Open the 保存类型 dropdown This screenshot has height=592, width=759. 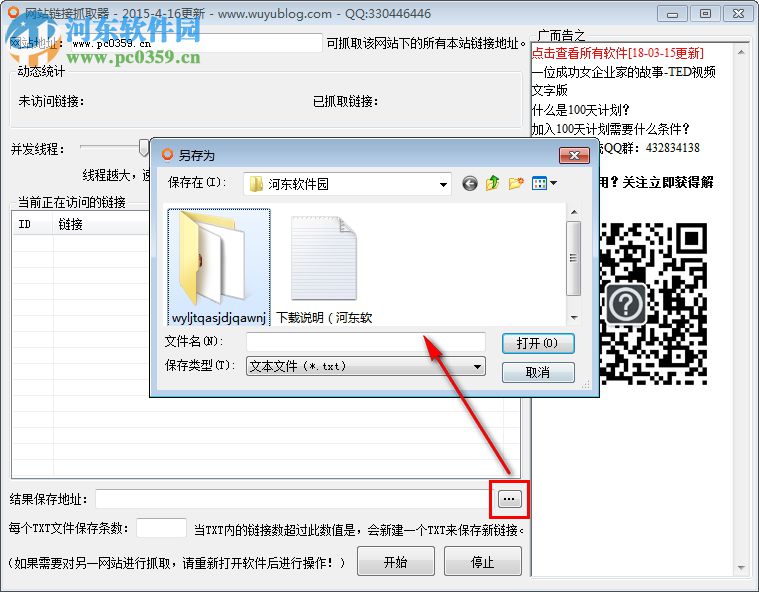(x=365, y=366)
